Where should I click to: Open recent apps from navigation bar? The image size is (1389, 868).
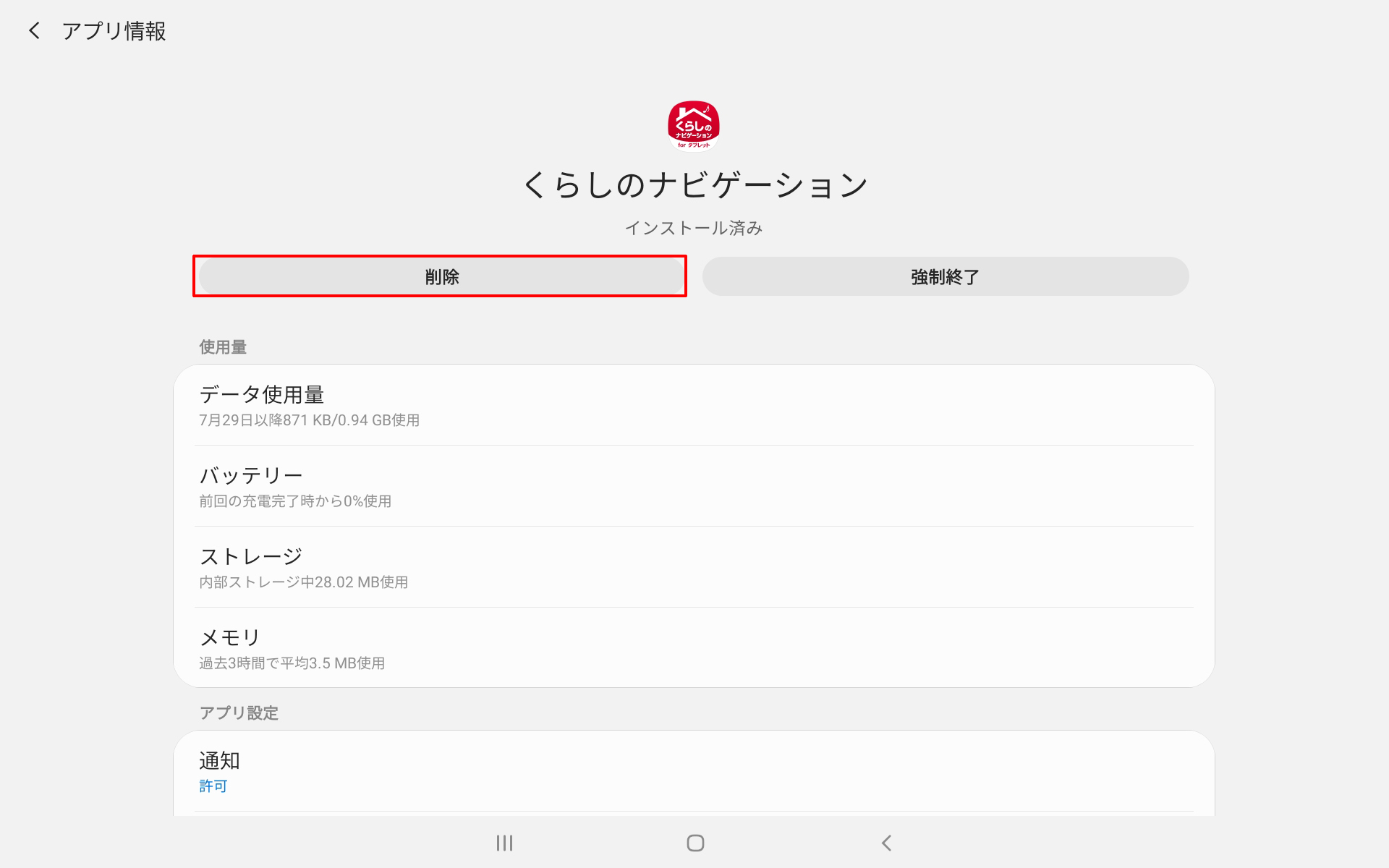pos(504,843)
